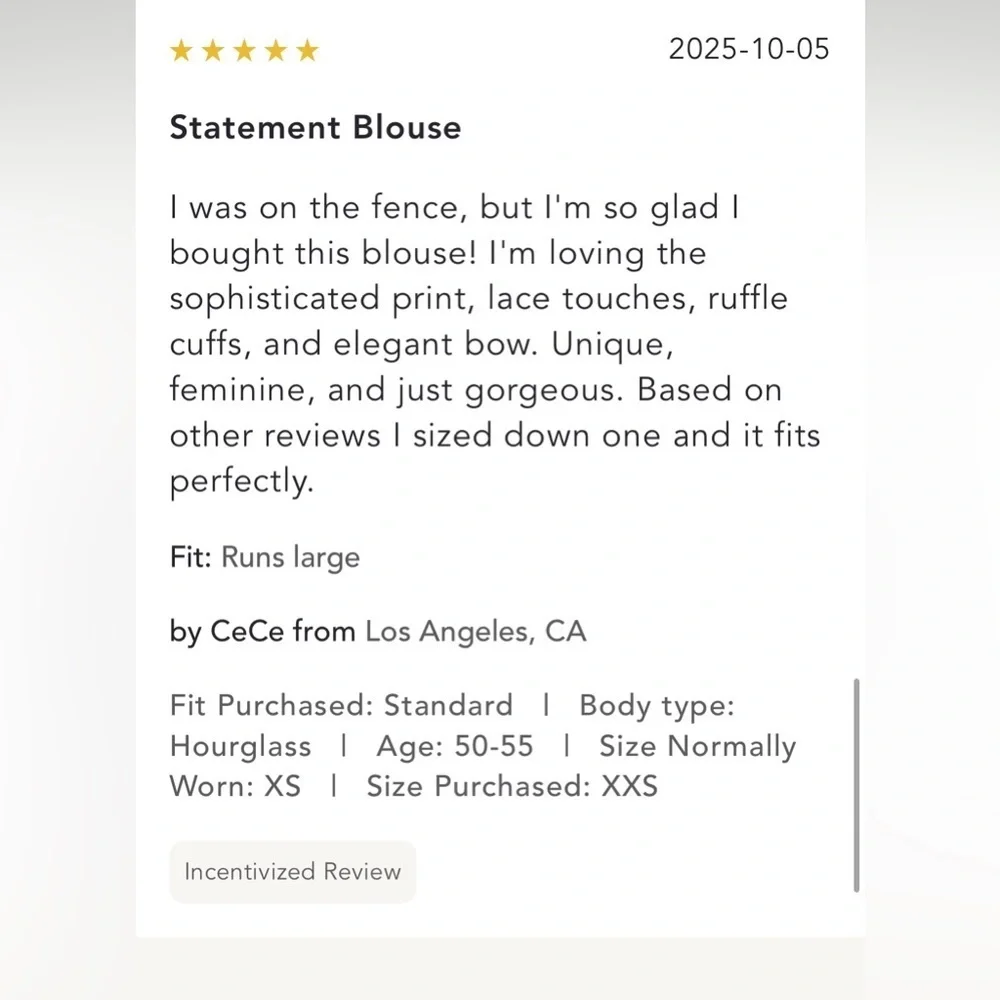
Task: Click the Fit Purchased: Standard detail
Action: [341, 705]
